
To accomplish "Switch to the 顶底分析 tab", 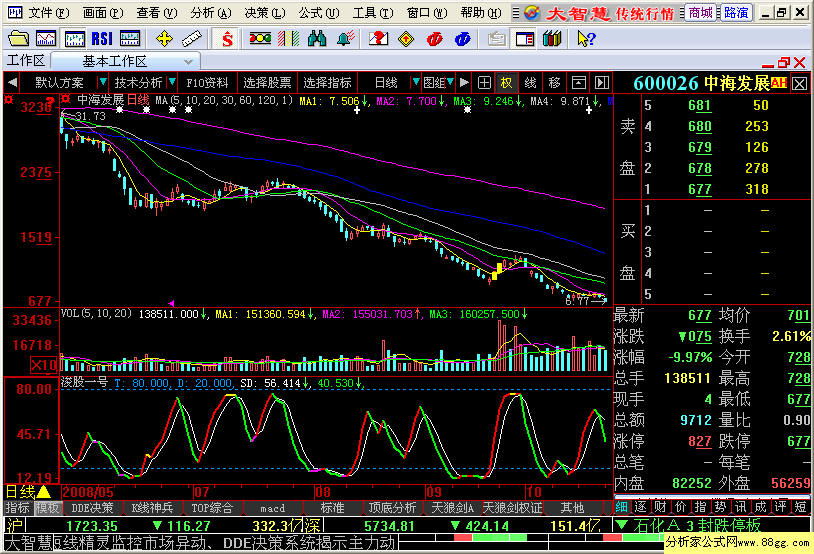I will pyautogui.click(x=392, y=508).
